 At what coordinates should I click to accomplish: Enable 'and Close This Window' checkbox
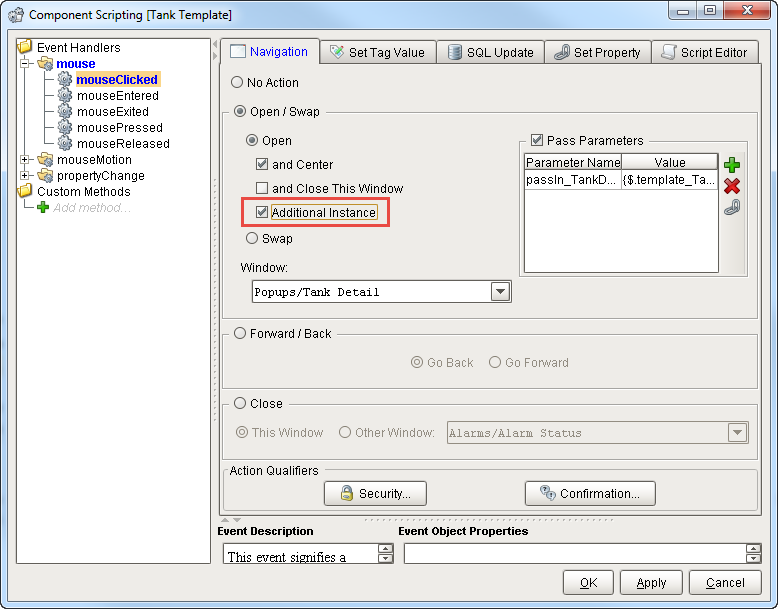click(x=262, y=188)
